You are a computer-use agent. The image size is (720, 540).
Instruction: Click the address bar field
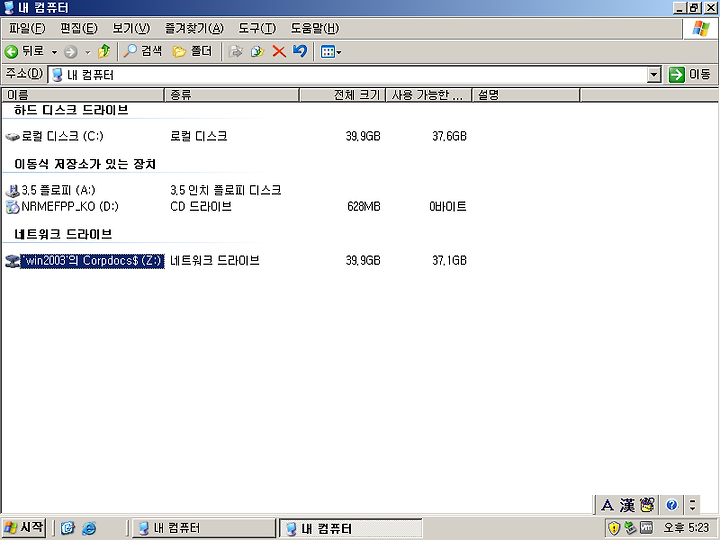pyautogui.click(x=349, y=74)
